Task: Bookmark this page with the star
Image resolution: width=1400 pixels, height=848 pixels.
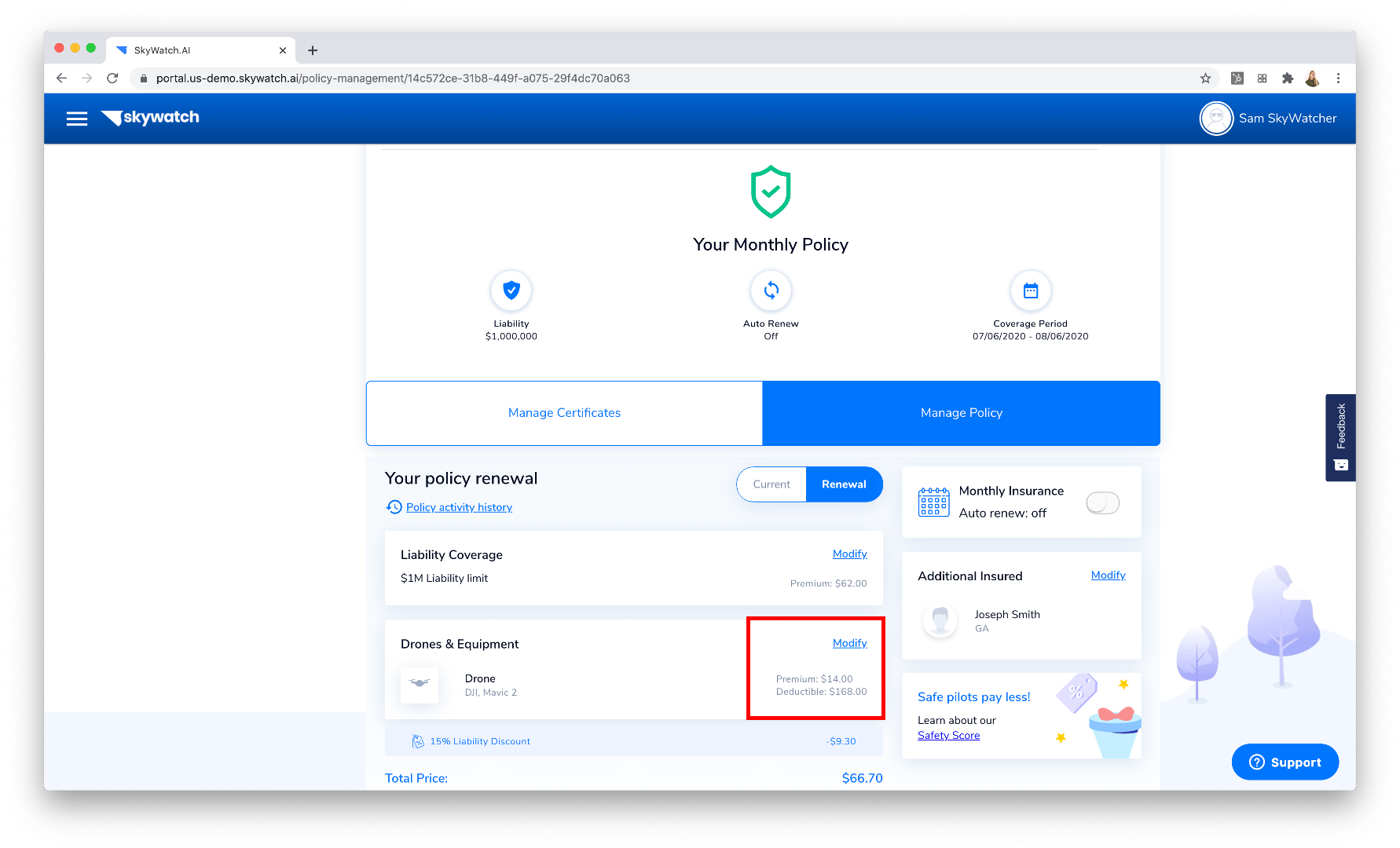Action: [1205, 78]
